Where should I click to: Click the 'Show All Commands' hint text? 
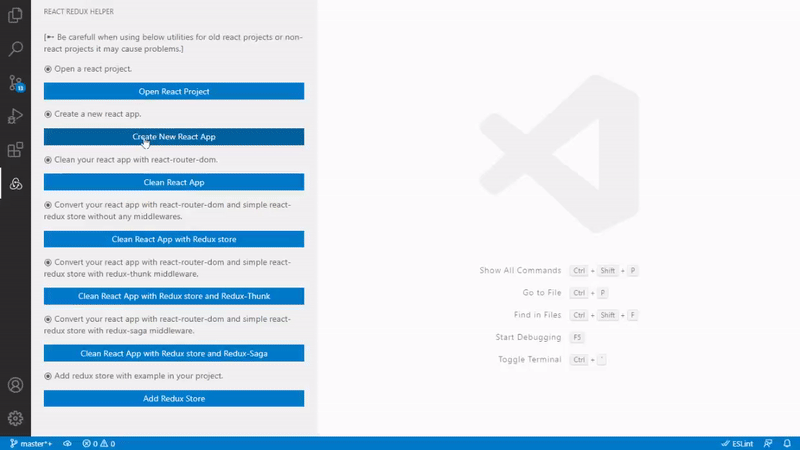pyautogui.click(x=520, y=270)
